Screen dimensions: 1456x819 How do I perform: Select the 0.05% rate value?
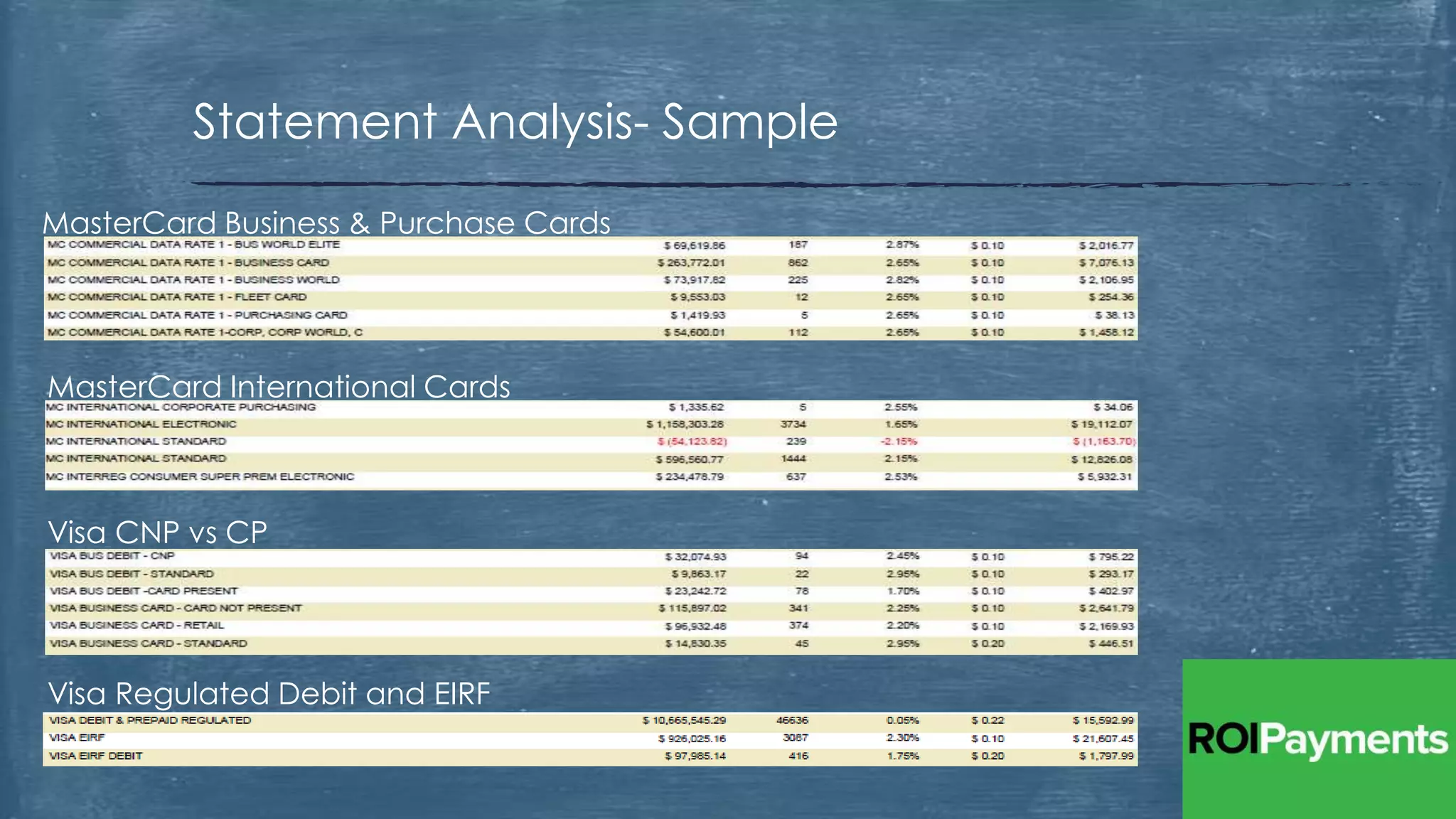(x=903, y=720)
